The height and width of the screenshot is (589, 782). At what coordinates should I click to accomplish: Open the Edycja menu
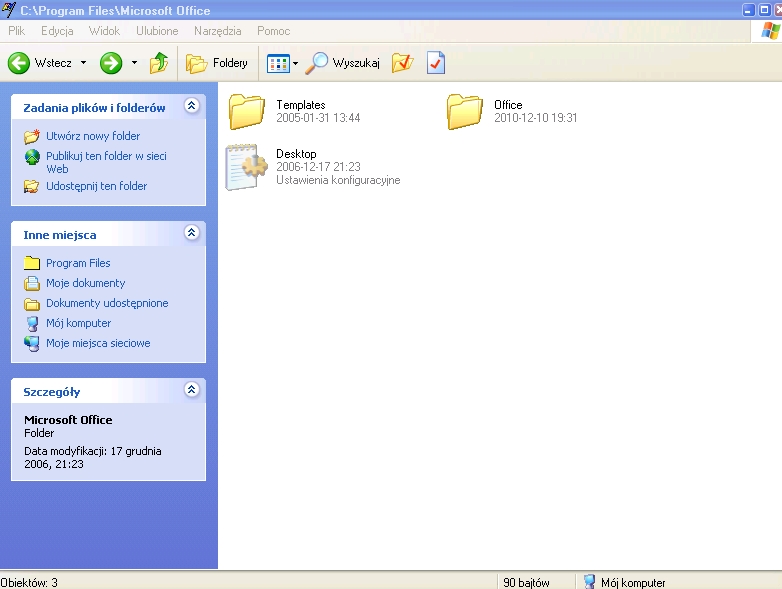(x=57, y=31)
